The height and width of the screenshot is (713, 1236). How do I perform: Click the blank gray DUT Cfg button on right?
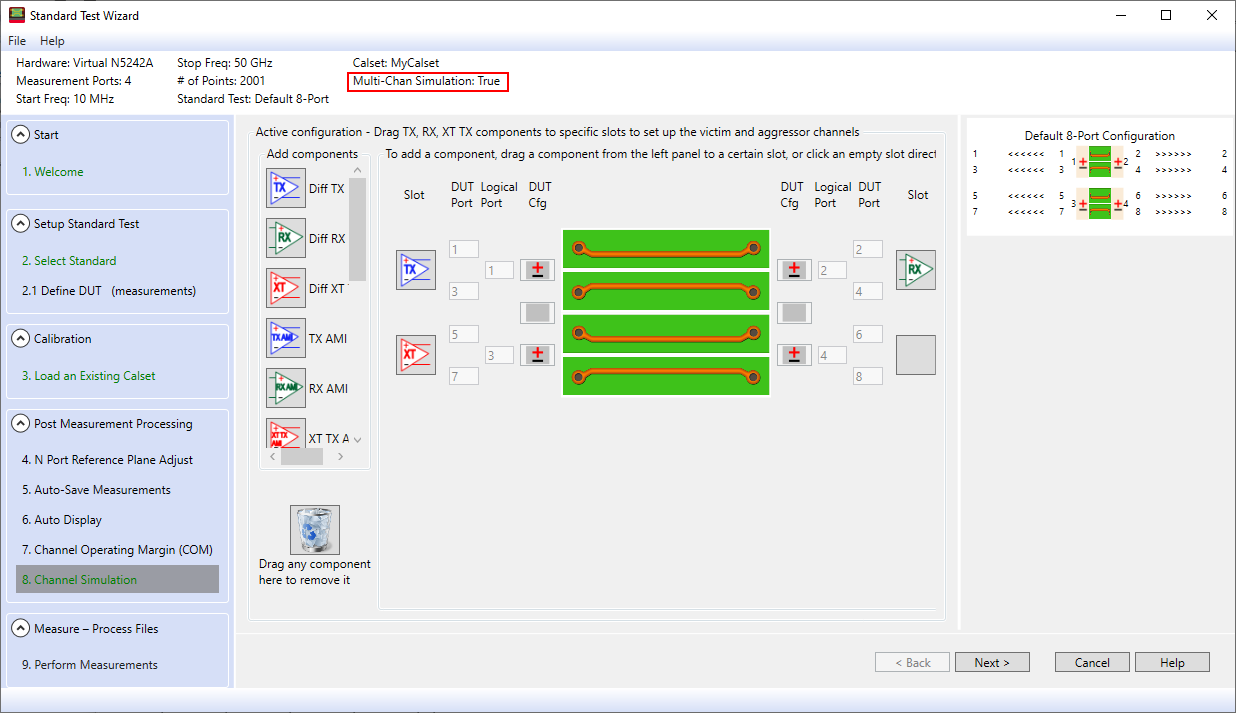[x=794, y=312]
